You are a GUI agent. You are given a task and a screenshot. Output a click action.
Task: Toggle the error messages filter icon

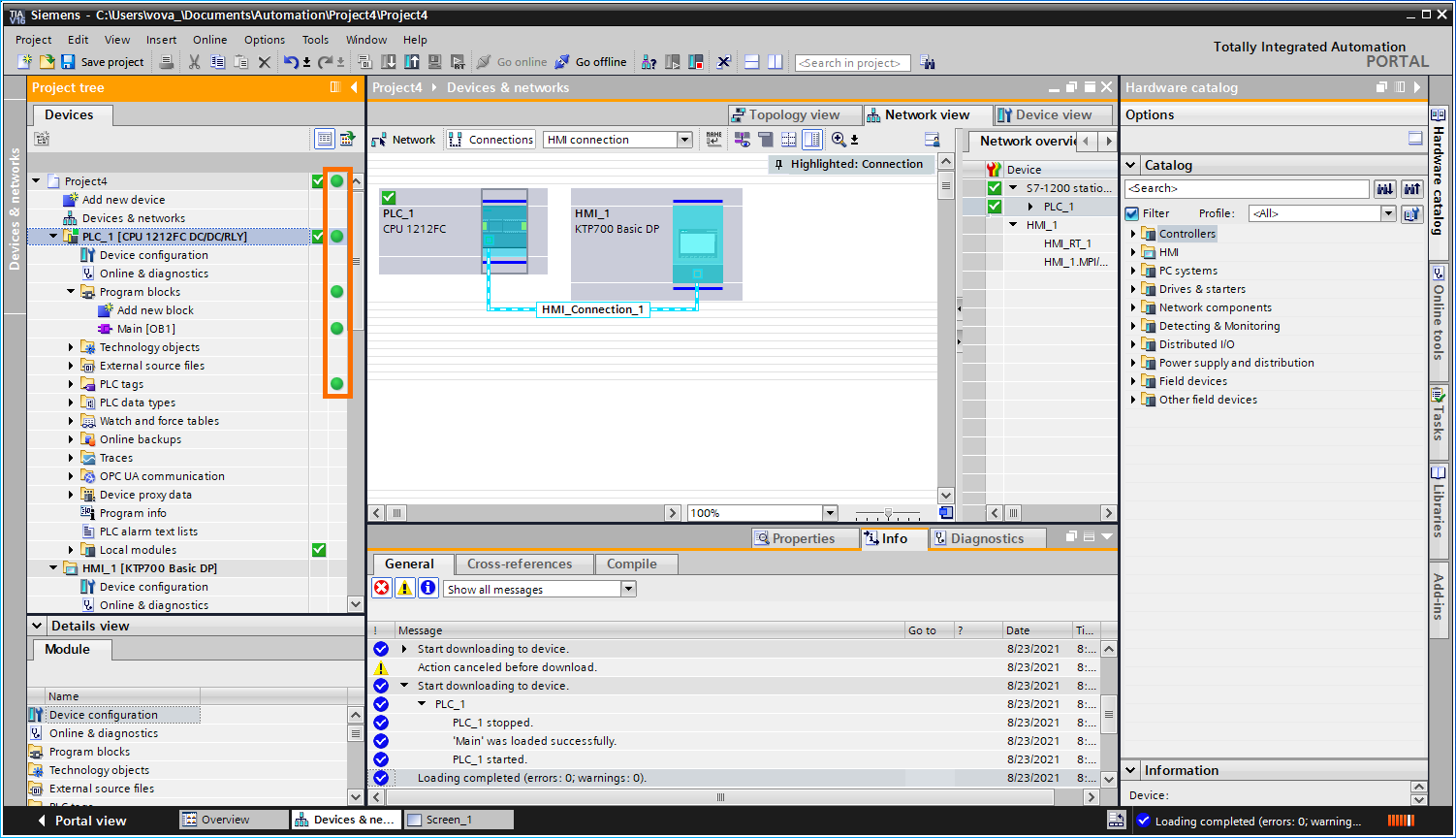tap(382, 589)
